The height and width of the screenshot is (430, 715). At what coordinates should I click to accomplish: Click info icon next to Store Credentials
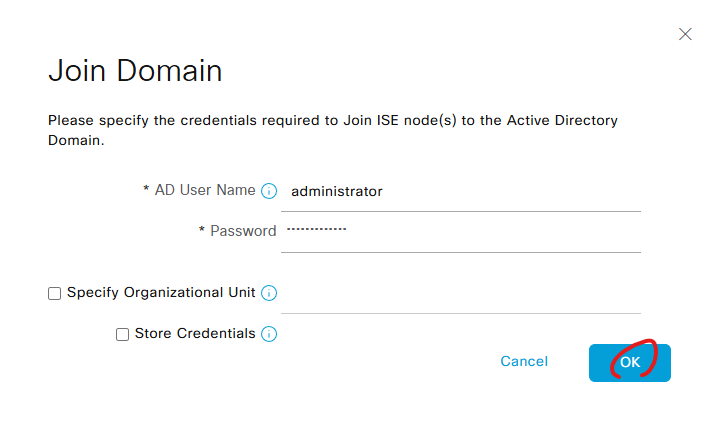click(x=269, y=334)
